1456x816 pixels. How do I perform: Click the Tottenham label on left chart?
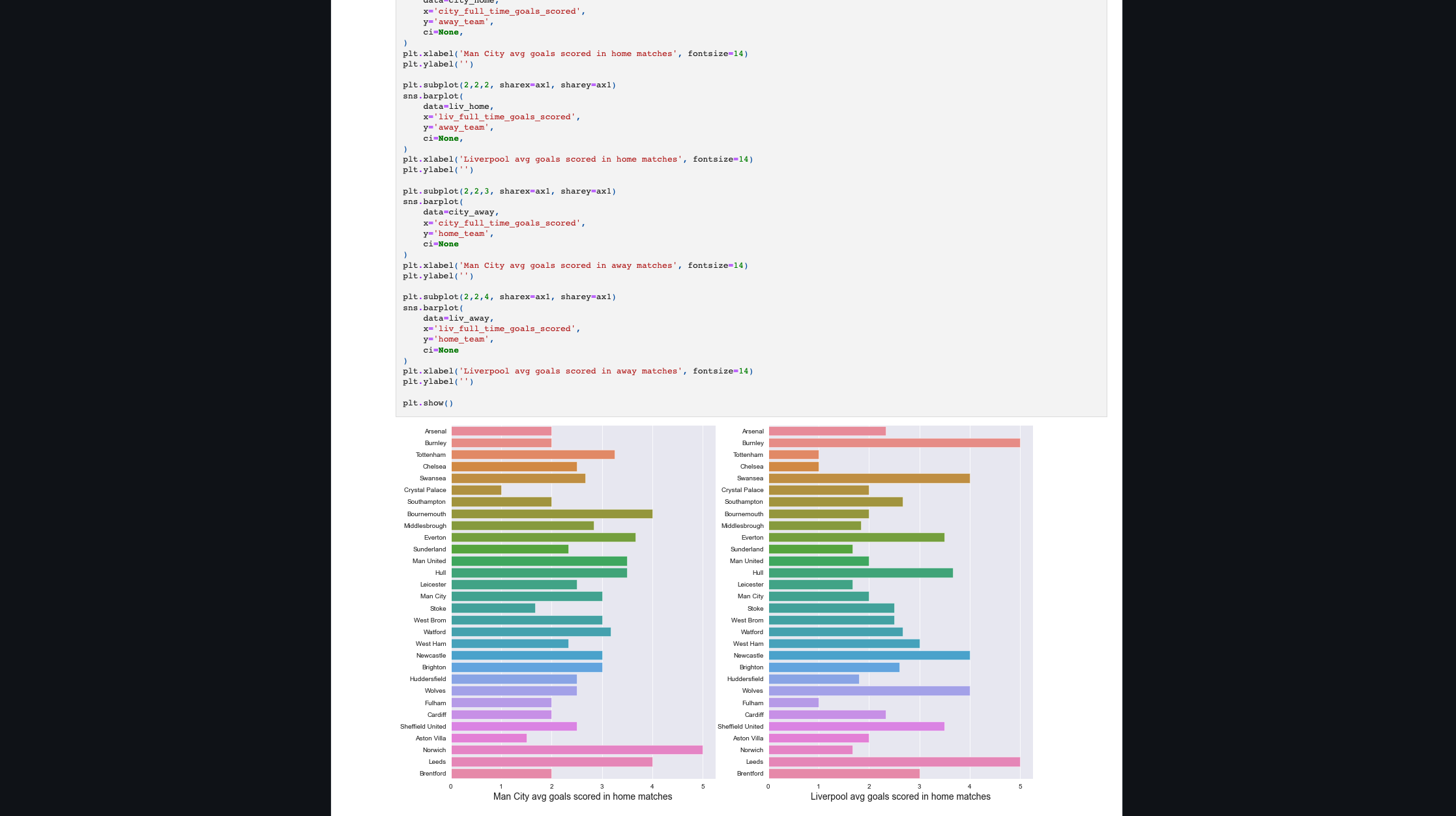point(431,454)
